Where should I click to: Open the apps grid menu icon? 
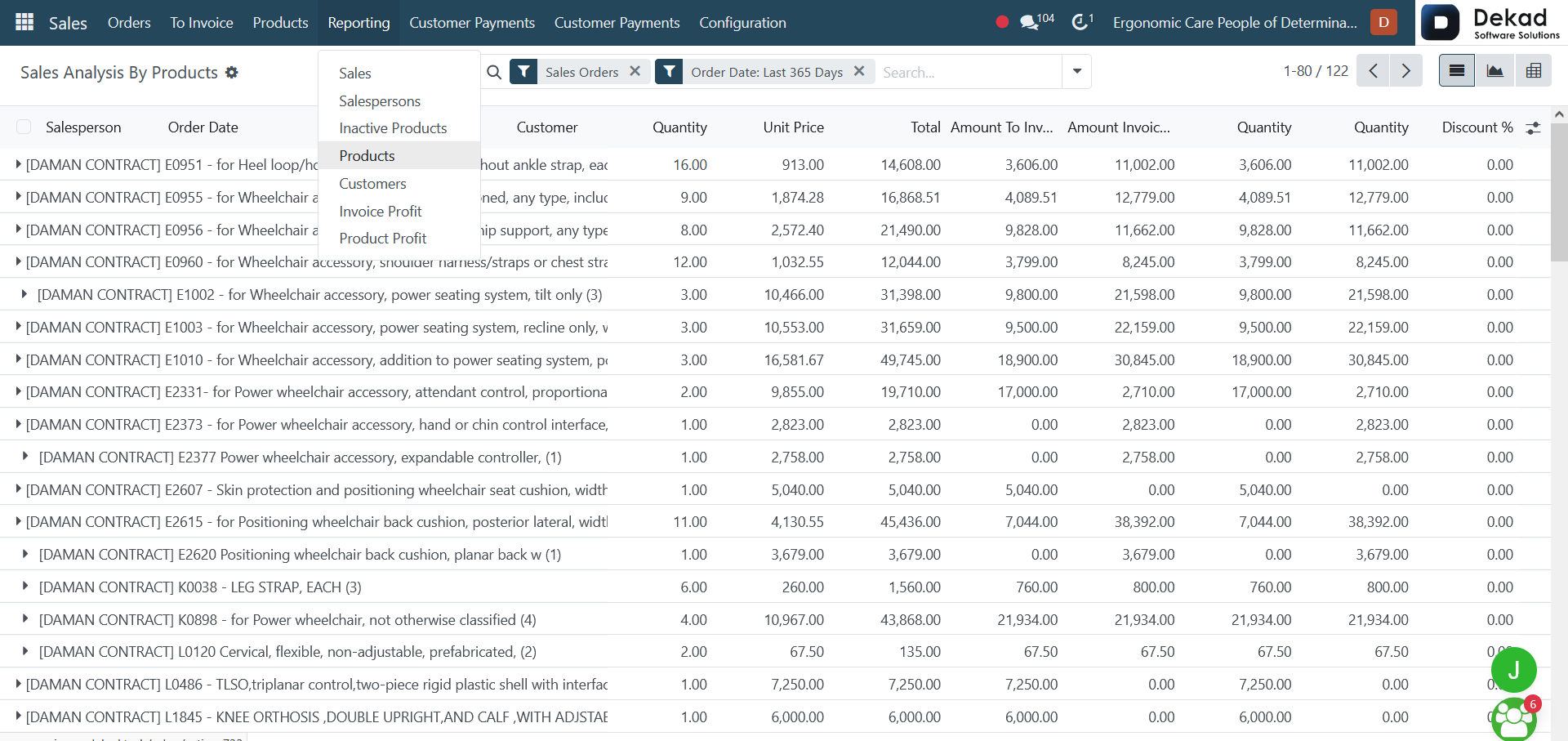(x=24, y=22)
